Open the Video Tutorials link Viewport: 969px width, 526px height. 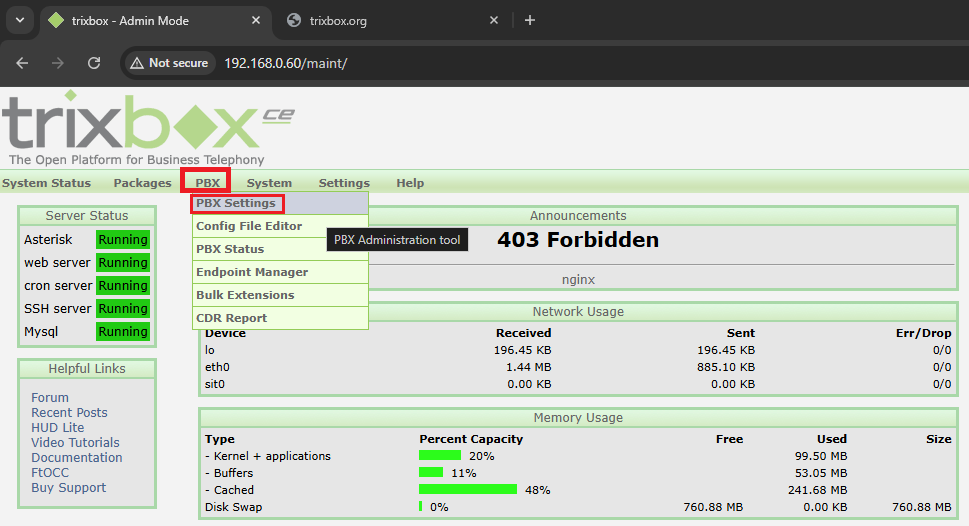tap(75, 443)
